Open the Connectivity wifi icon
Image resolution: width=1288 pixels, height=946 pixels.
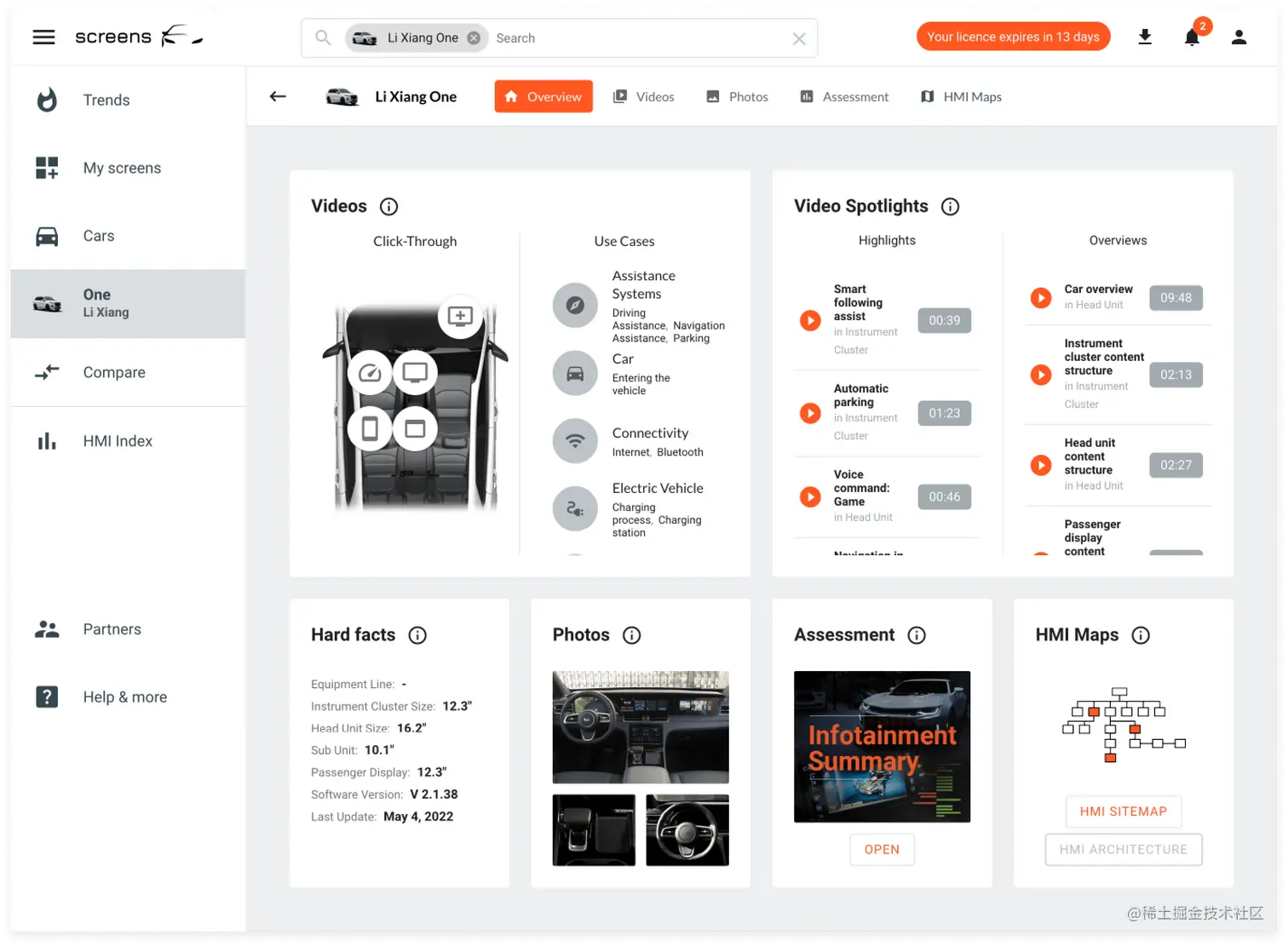(575, 441)
